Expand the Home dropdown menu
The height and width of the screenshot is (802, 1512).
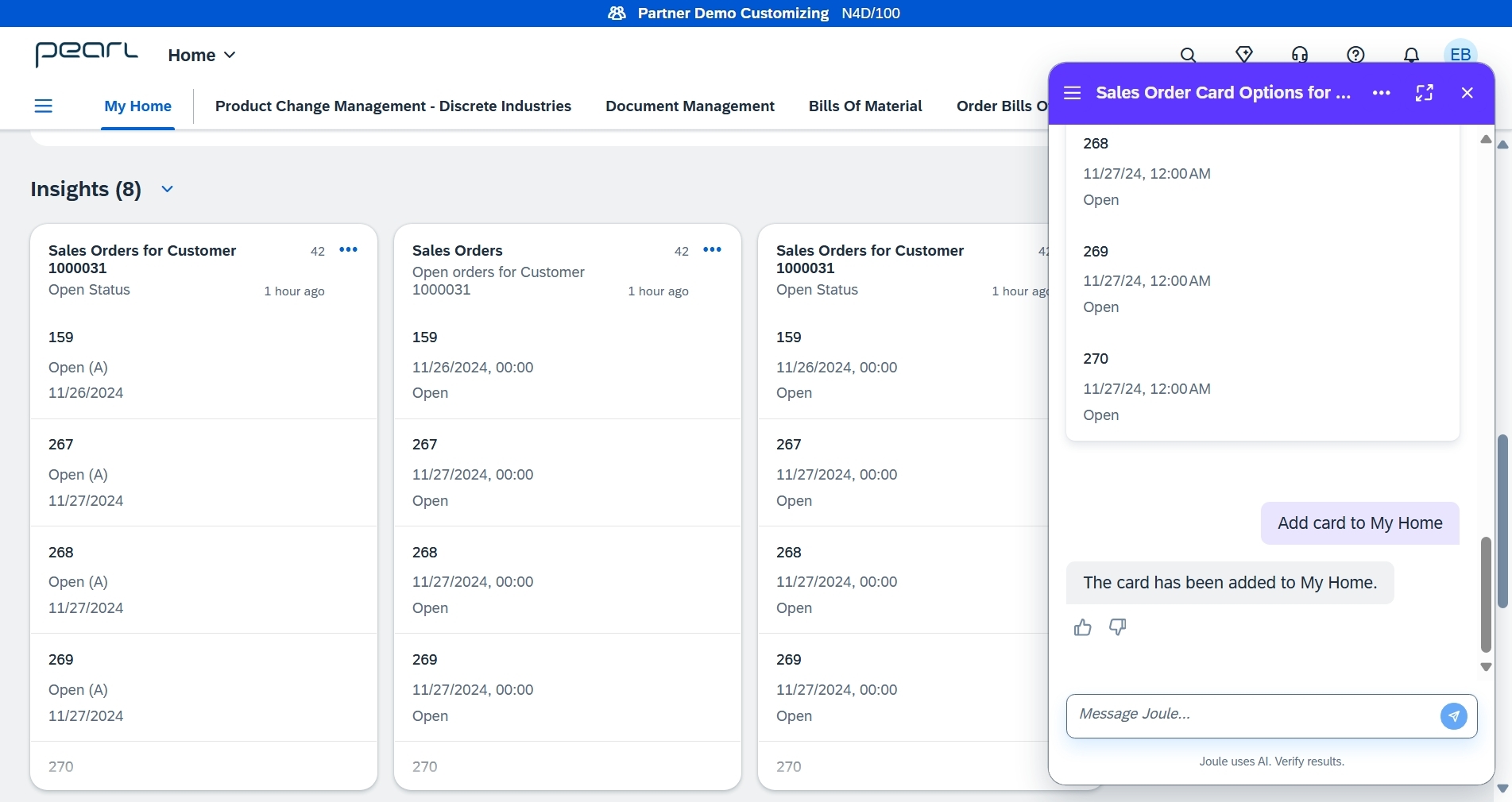click(202, 55)
